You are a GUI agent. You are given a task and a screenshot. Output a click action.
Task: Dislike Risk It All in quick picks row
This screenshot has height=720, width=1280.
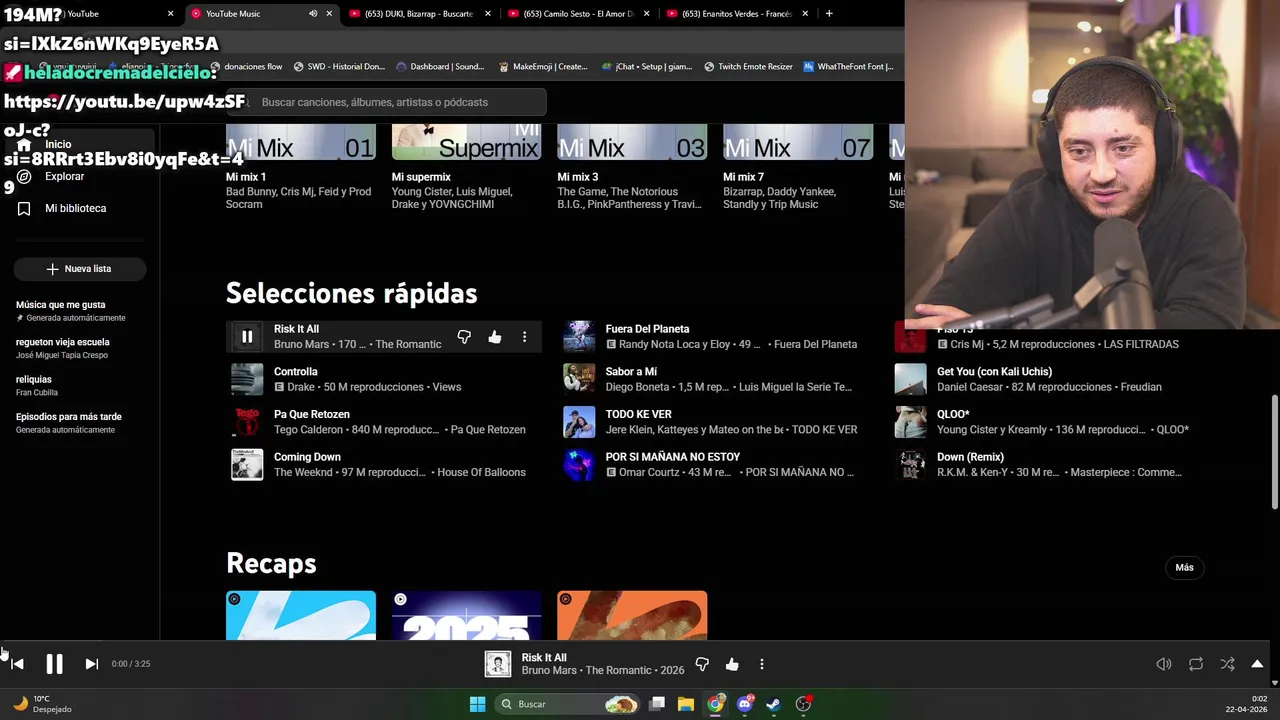click(464, 337)
